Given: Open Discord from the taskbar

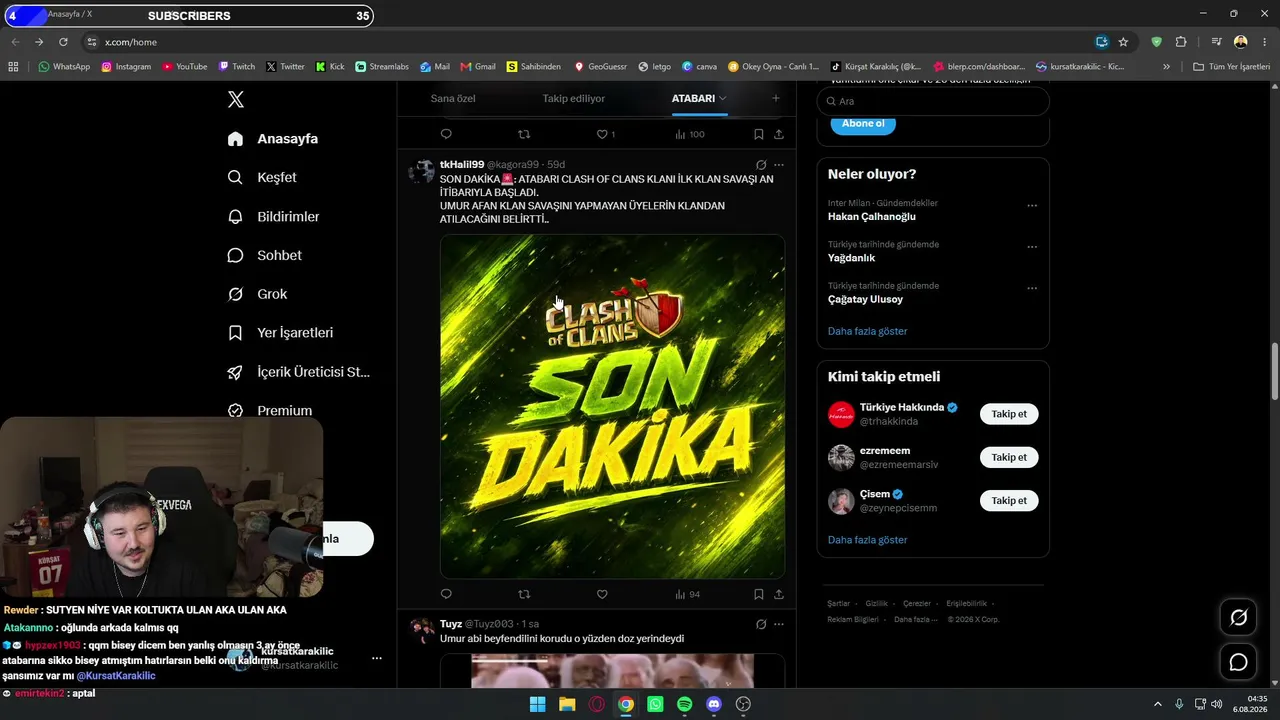Looking at the screenshot, I should (x=714, y=704).
